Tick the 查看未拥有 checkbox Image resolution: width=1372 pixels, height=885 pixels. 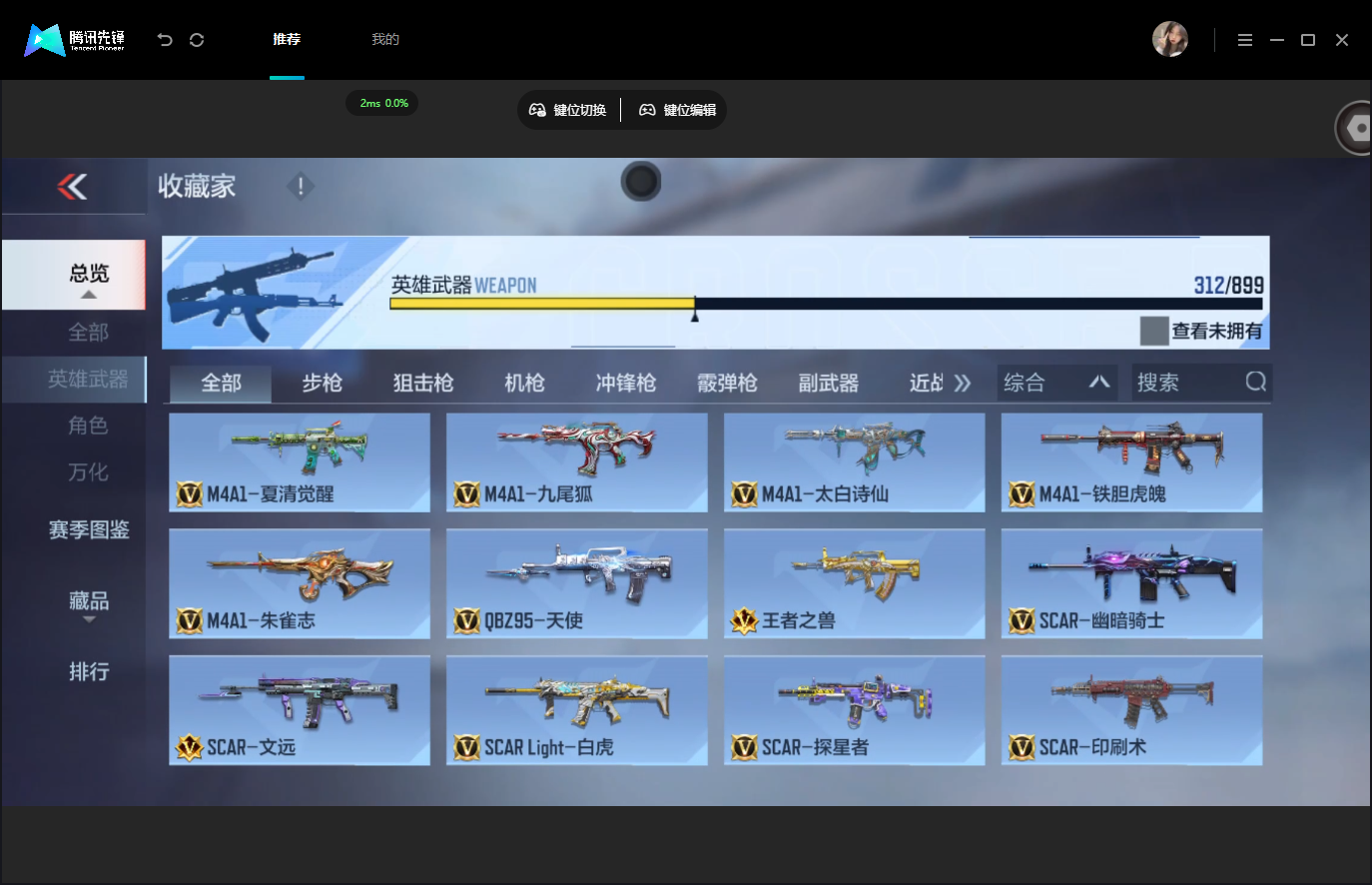tap(1154, 331)
